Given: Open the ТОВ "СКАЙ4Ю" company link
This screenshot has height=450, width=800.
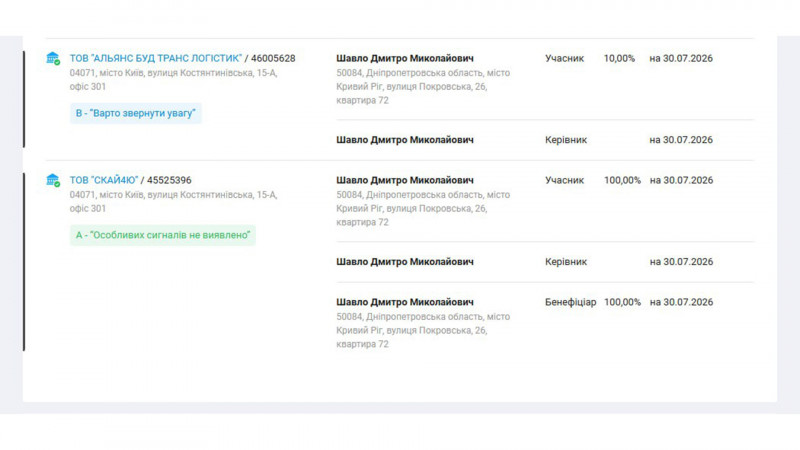Looking at the screenshot, I should click(104, 180).
